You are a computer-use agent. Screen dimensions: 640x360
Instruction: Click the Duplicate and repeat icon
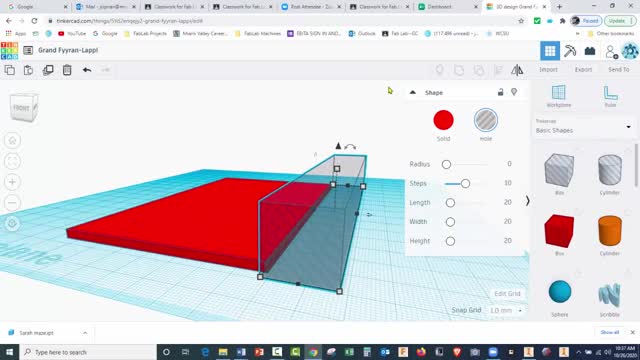(x=48, y=70)
